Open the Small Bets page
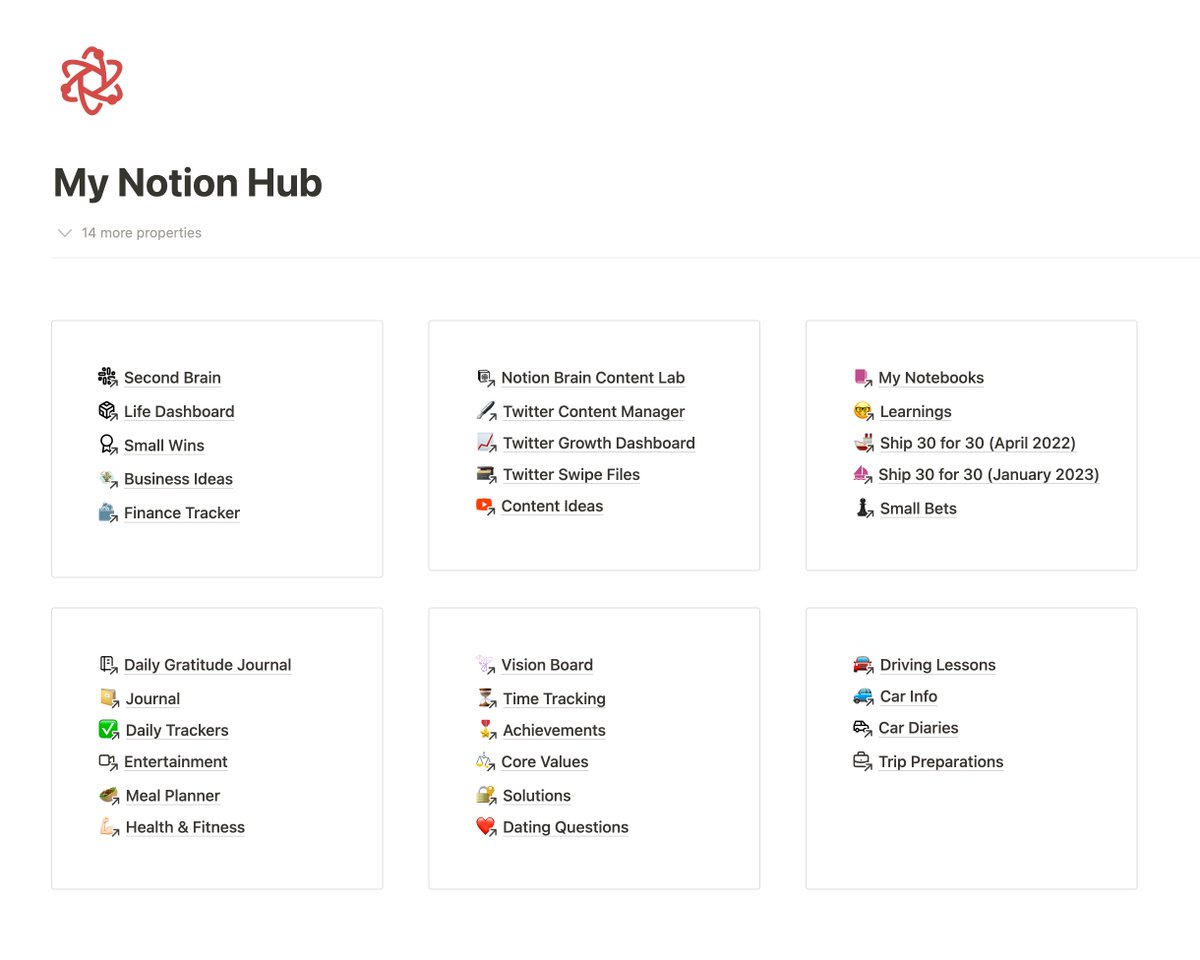 [x=918, y=509]
